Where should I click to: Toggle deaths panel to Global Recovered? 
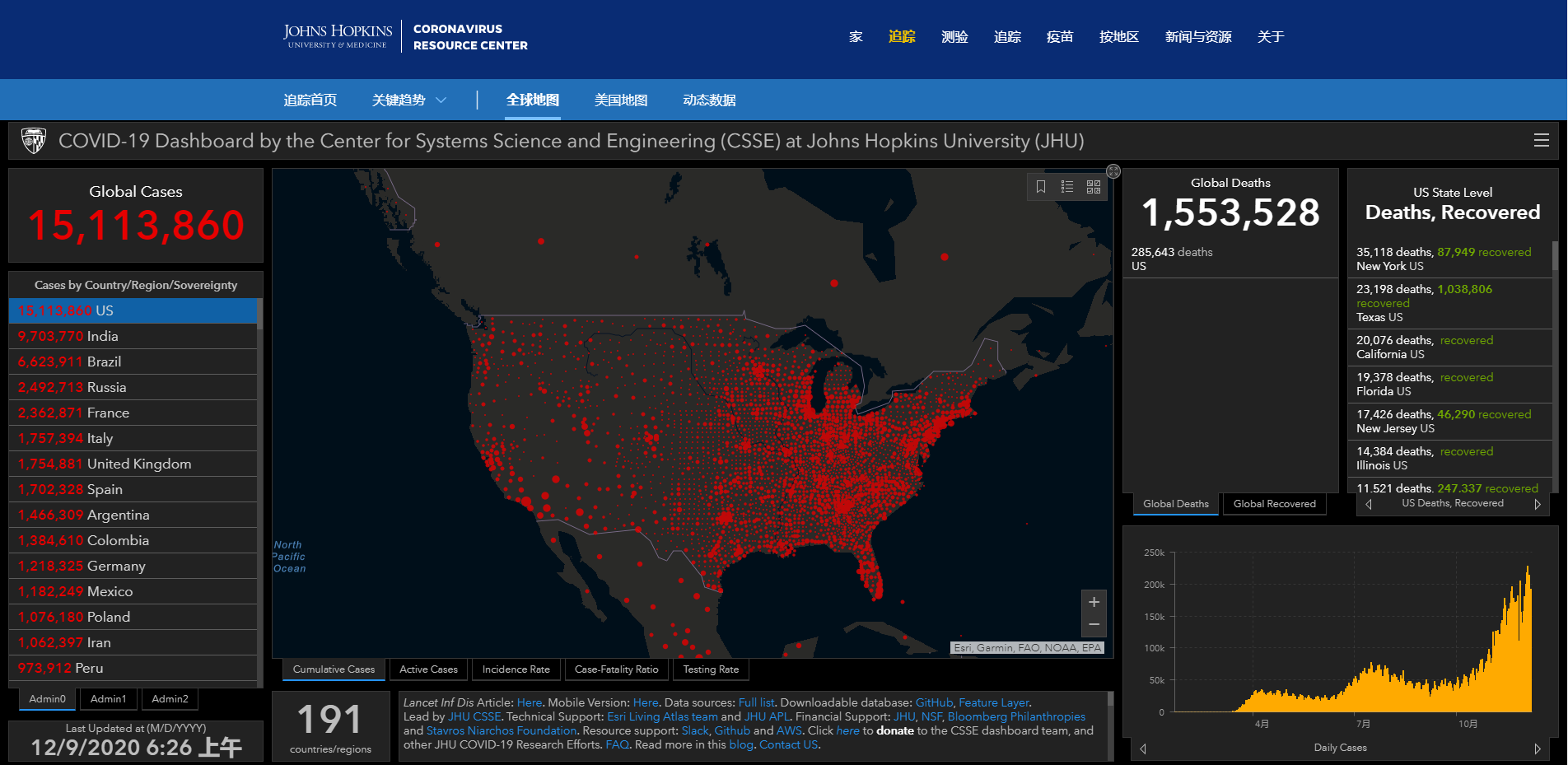pos(1274,504)
